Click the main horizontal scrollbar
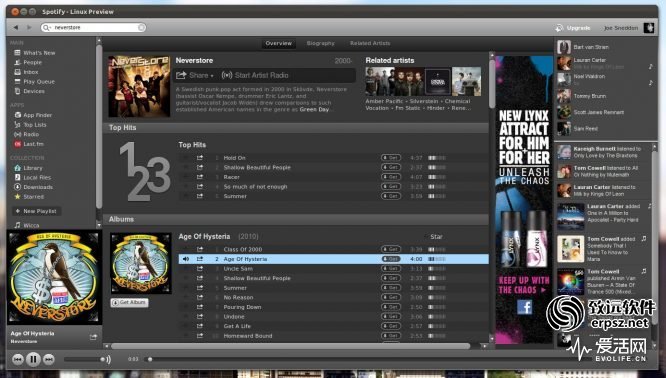The width and height of the screenshot is (666, 378). [291, 346]
